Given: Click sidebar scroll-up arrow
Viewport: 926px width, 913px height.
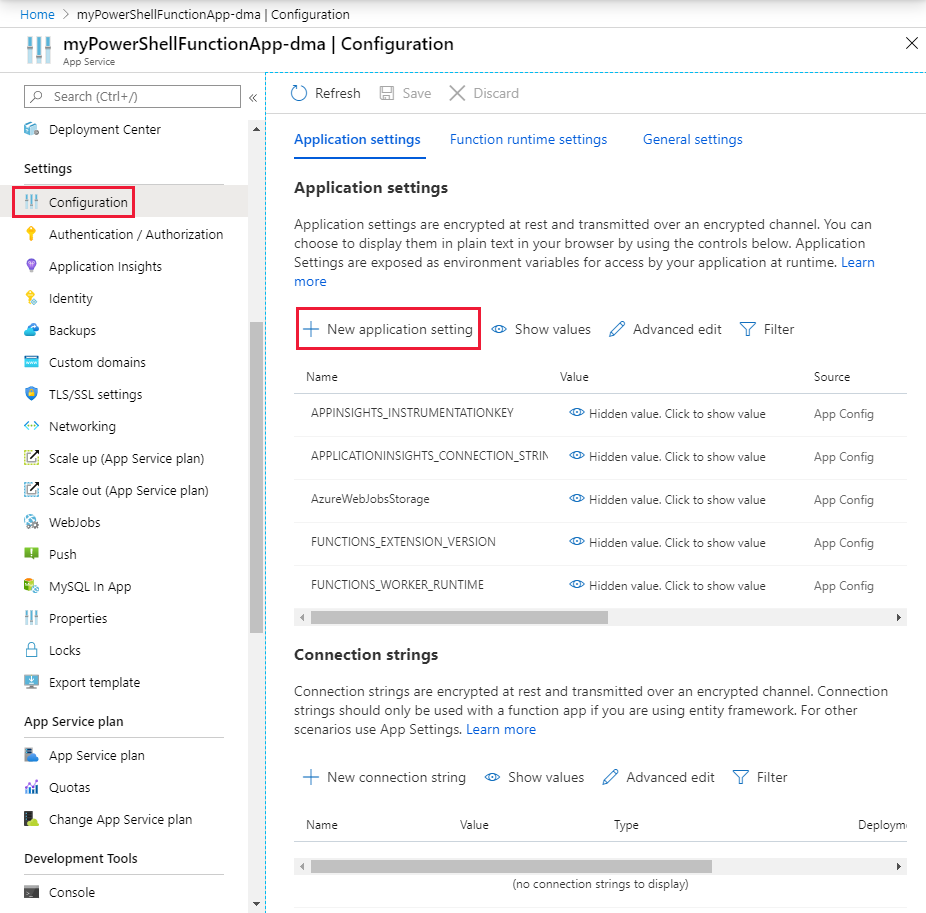Looking at the screenshot, I should 256,129.
